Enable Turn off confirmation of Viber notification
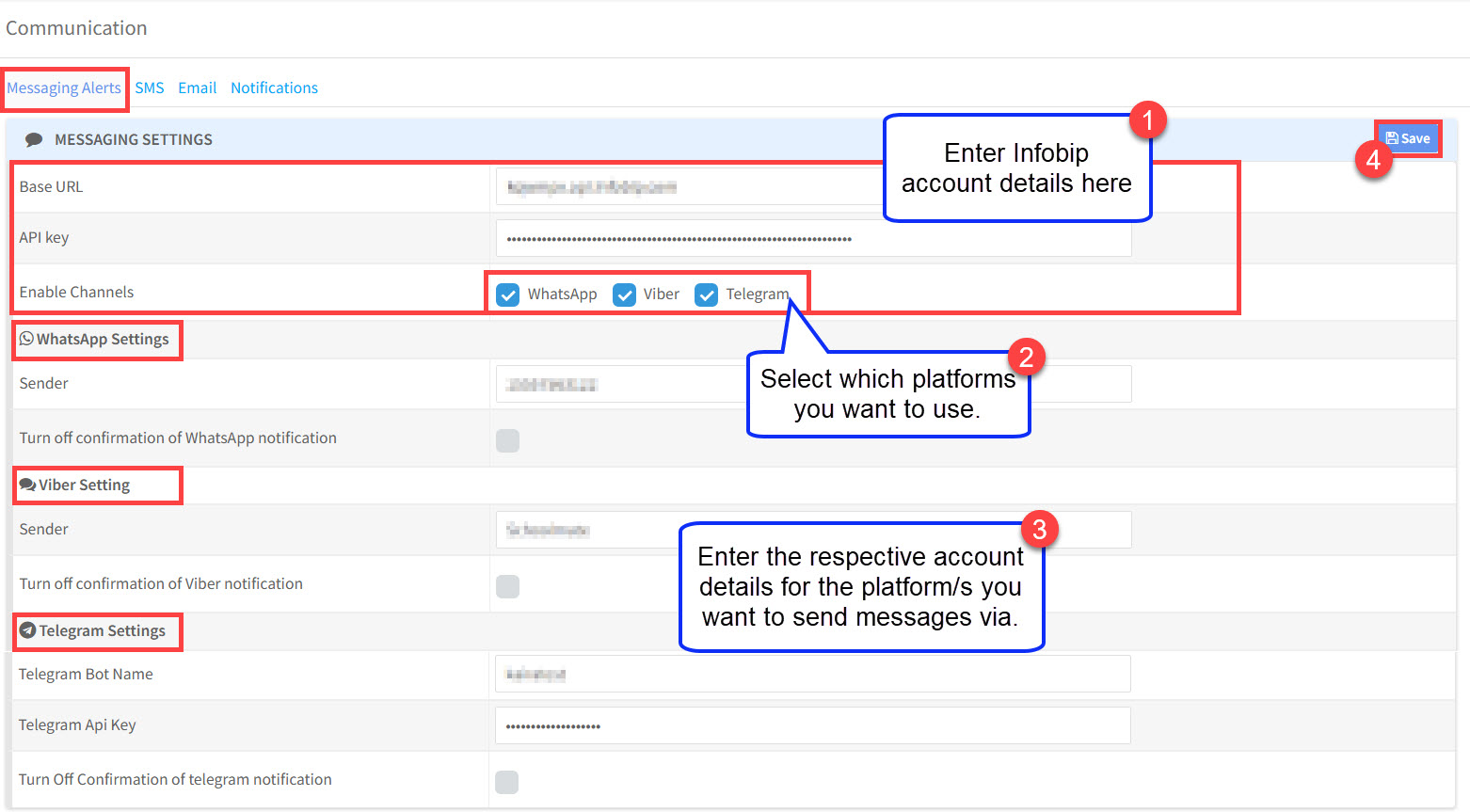Screen dimensions: 1470x812 [508, 586]
